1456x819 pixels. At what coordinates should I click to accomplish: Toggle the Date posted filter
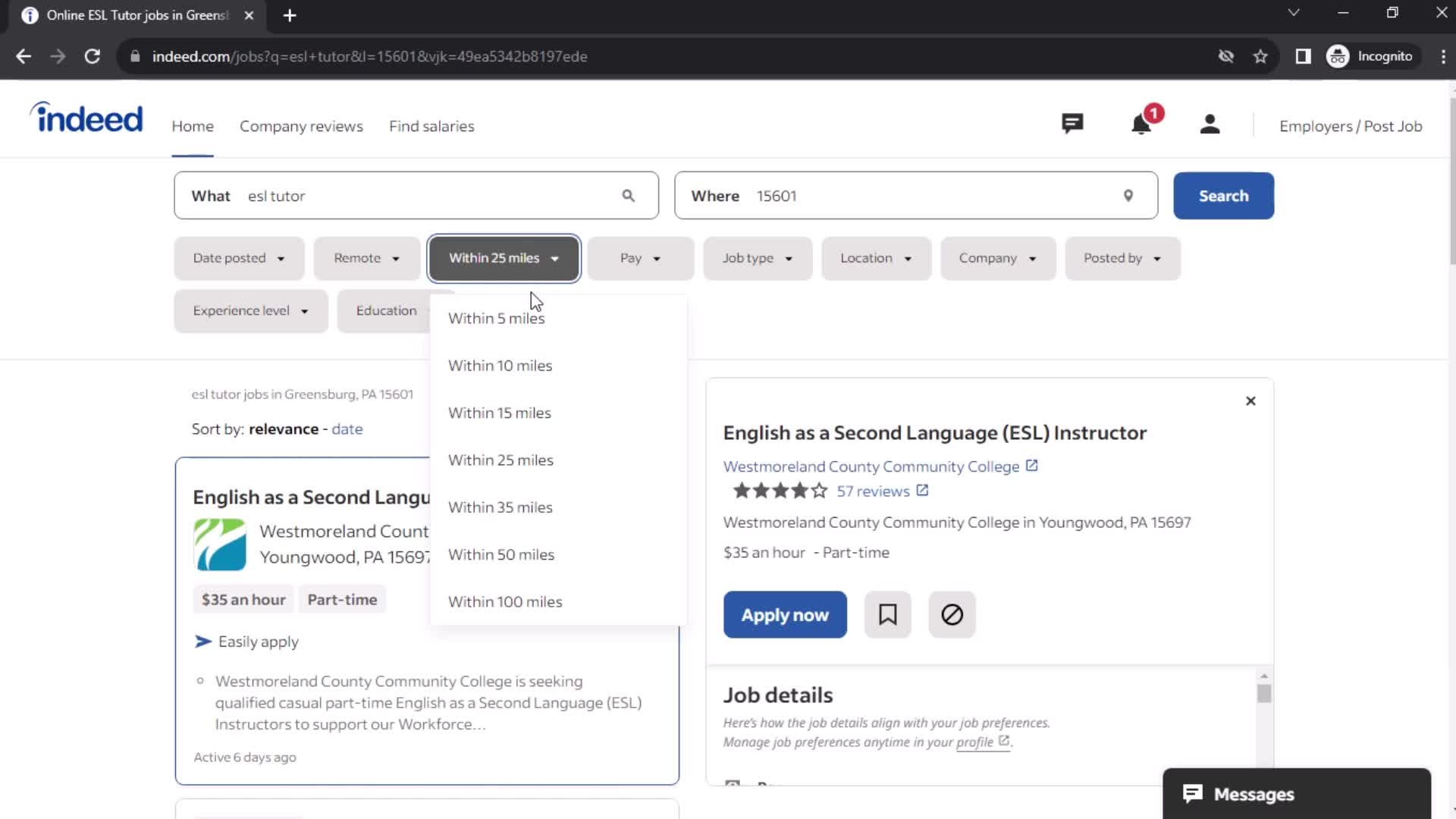(x=239, y=258)
